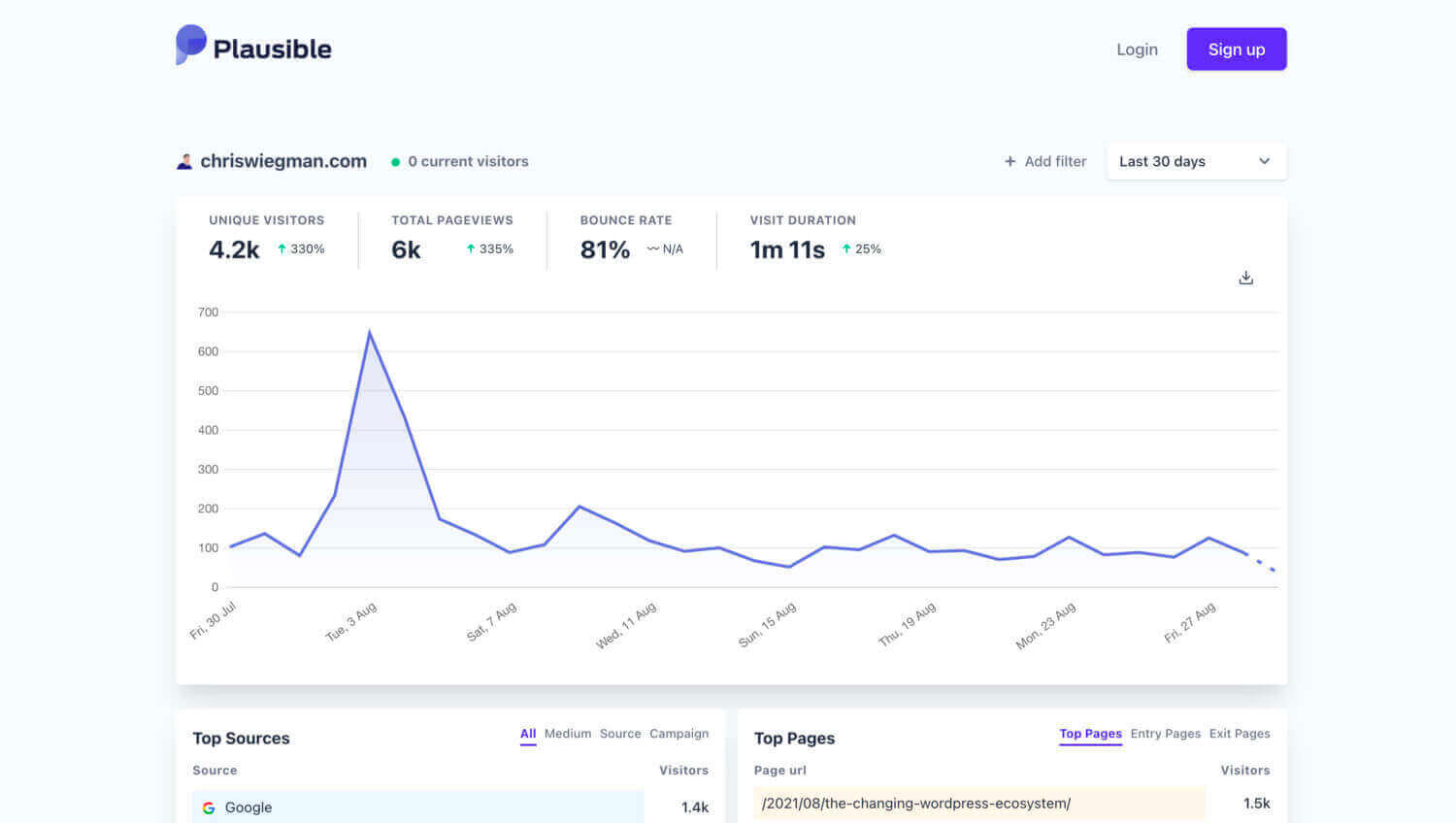Open the Last 30 days date range dropdown
Image resolution: width=1456 pixels, height=823 pixels.
pyautogui.click(x=1195, y=162)
